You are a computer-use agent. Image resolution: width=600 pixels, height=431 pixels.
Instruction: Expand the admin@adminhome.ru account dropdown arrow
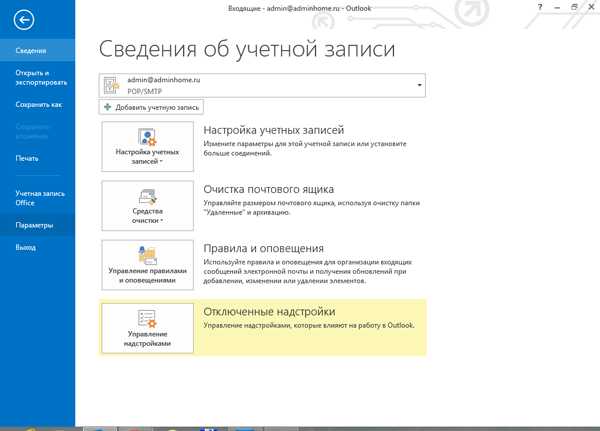(419, 85)
